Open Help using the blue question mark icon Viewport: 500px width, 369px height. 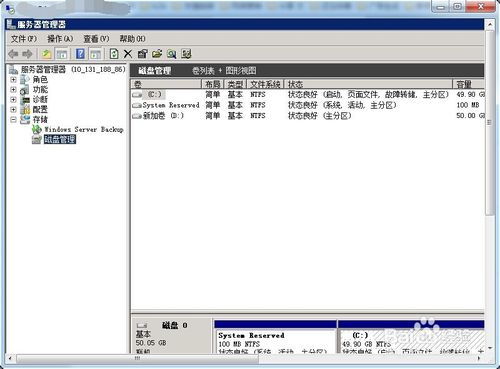click(x=80, y=54)
